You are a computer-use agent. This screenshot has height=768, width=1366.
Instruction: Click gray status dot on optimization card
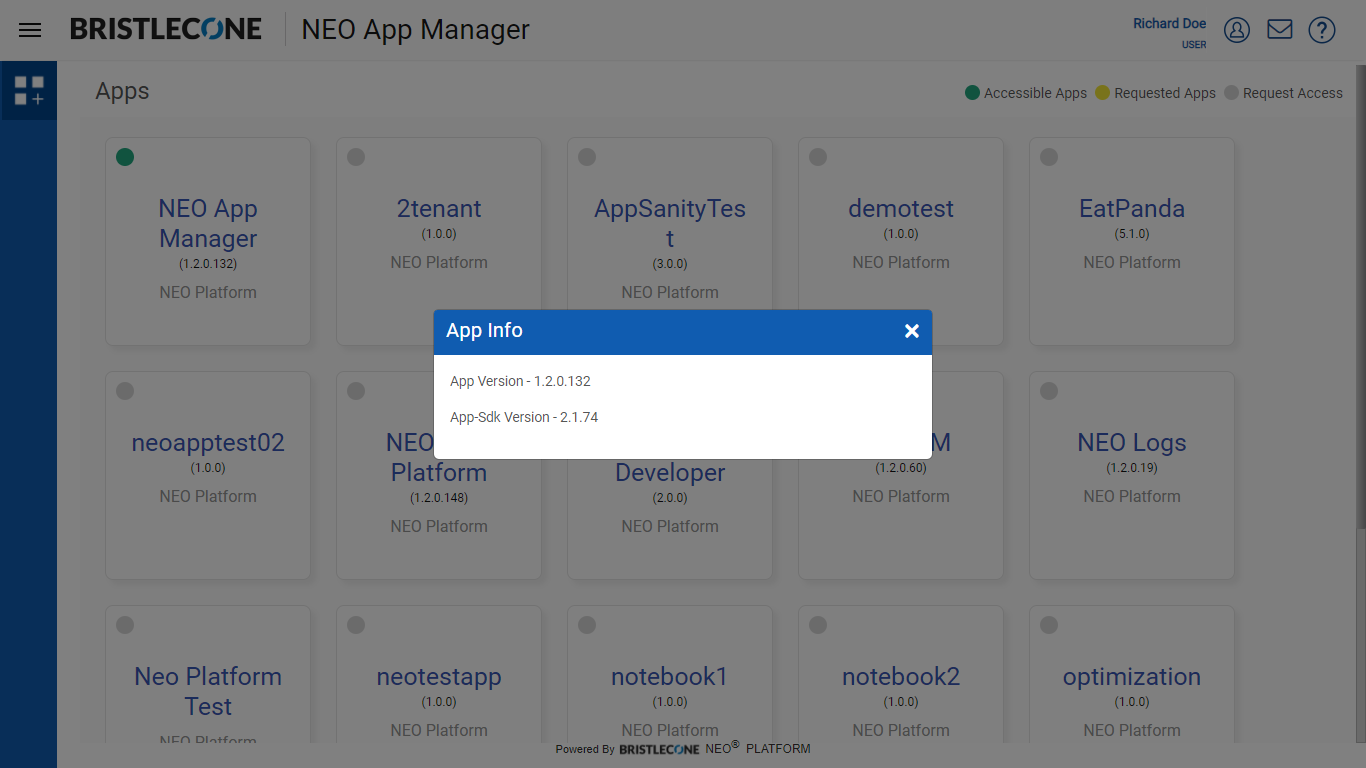point(1049,625)
